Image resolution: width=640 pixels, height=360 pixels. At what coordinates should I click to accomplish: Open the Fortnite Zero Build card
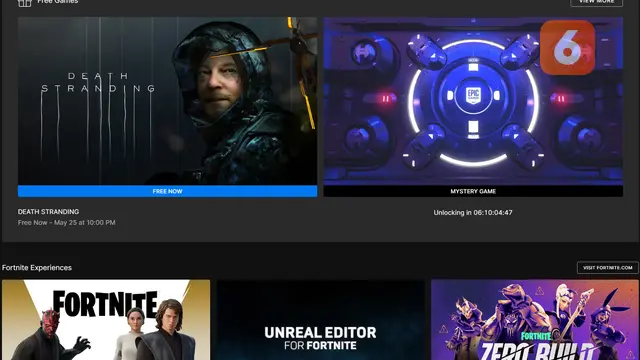[535, 320]
